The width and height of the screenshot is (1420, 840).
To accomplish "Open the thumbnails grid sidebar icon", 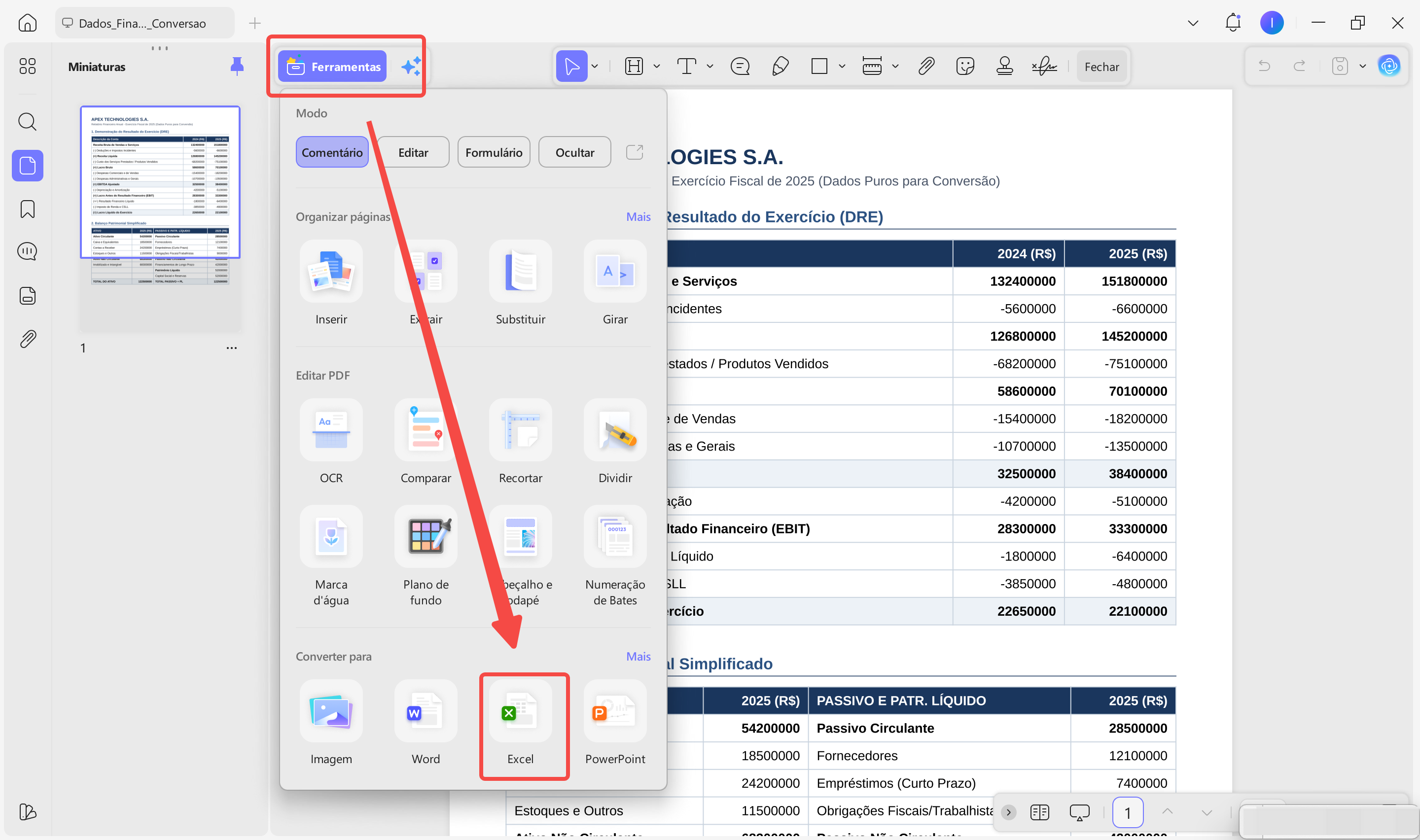I will point(27,66).
